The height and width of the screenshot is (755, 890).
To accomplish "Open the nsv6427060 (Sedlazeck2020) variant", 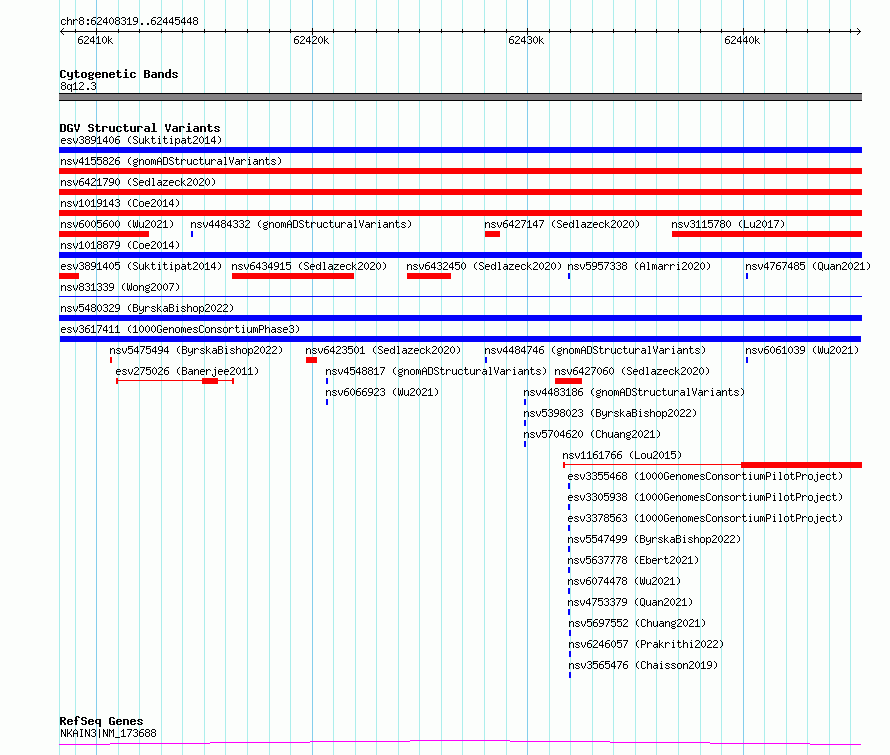I will click(632, 371).
